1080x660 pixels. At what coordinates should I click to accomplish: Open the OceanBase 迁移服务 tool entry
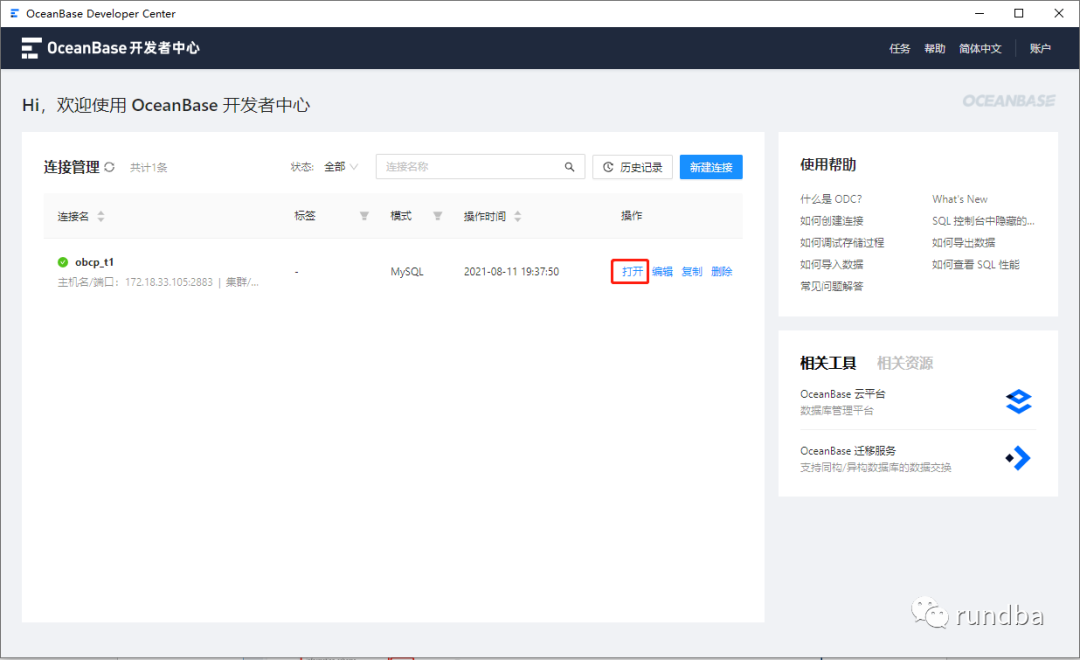(917, 458)
